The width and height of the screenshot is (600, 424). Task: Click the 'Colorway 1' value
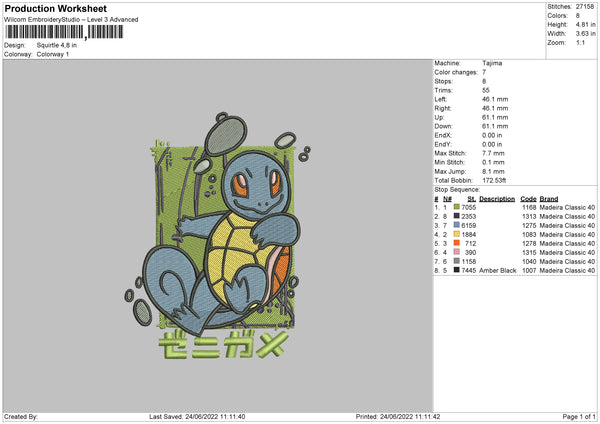click(x=53, y=54)
